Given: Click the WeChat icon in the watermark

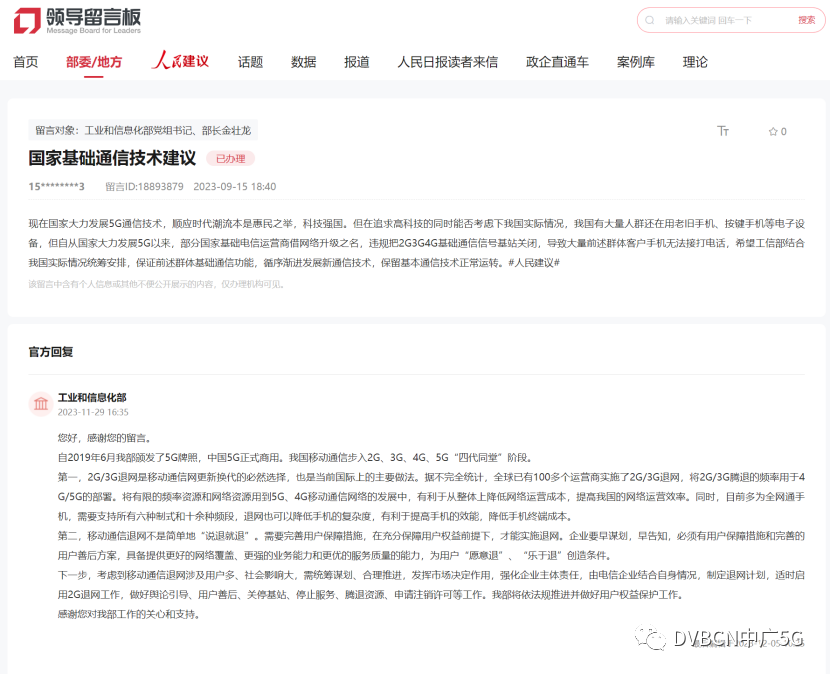Looking at the screenshot, I should click(652, 638).
